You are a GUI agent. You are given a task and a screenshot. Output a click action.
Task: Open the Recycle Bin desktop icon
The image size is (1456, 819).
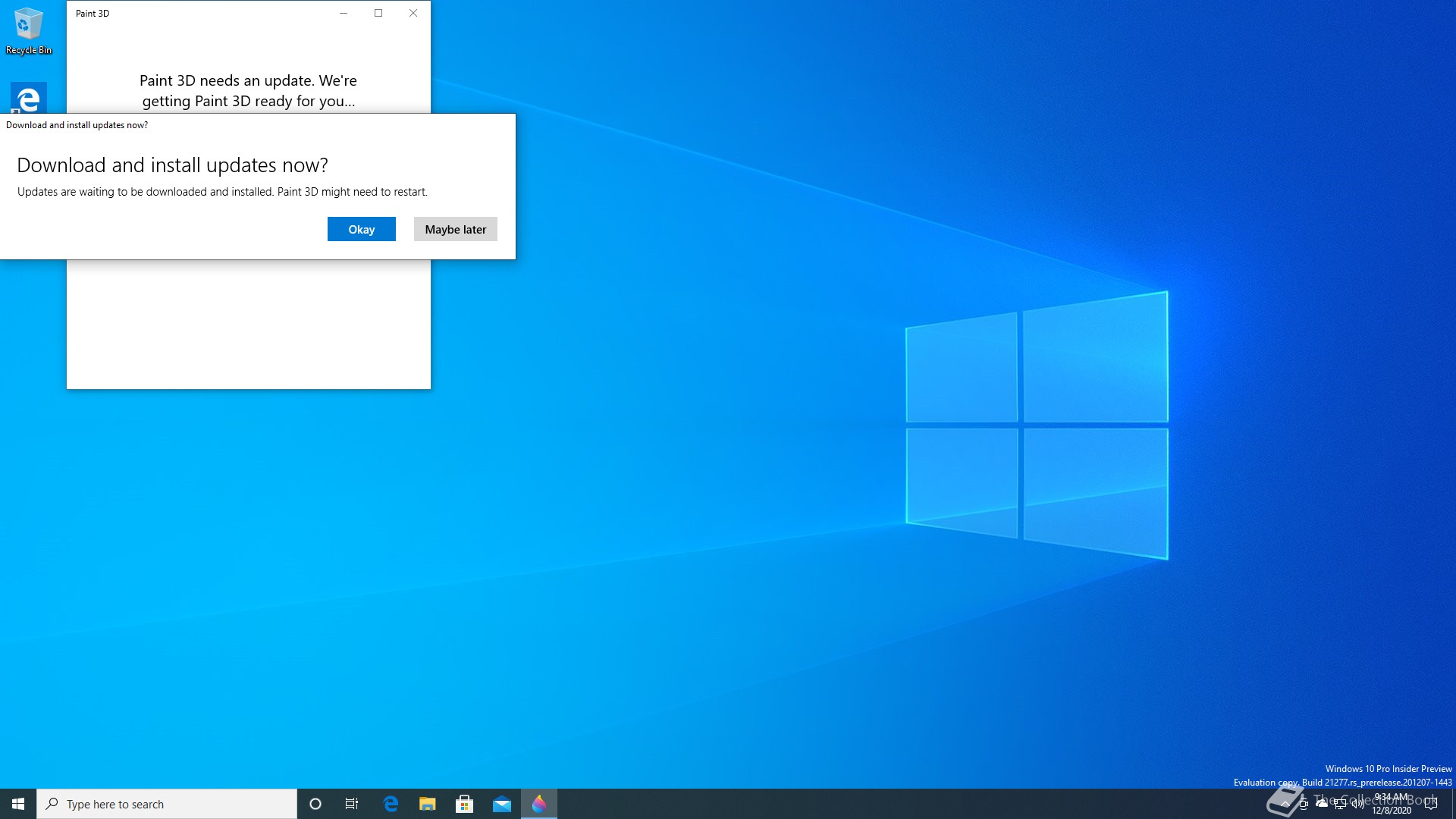pyautogui.click(x=29, y=31)
